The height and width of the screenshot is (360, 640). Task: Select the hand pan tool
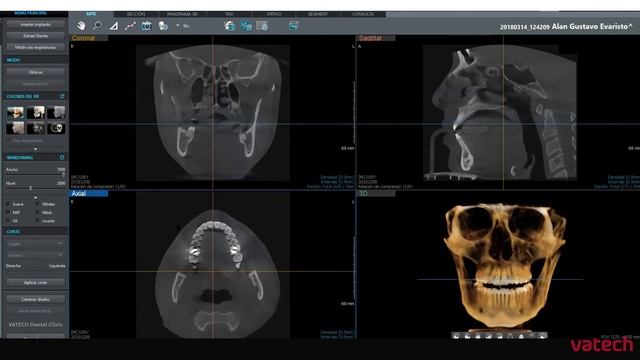81,26
